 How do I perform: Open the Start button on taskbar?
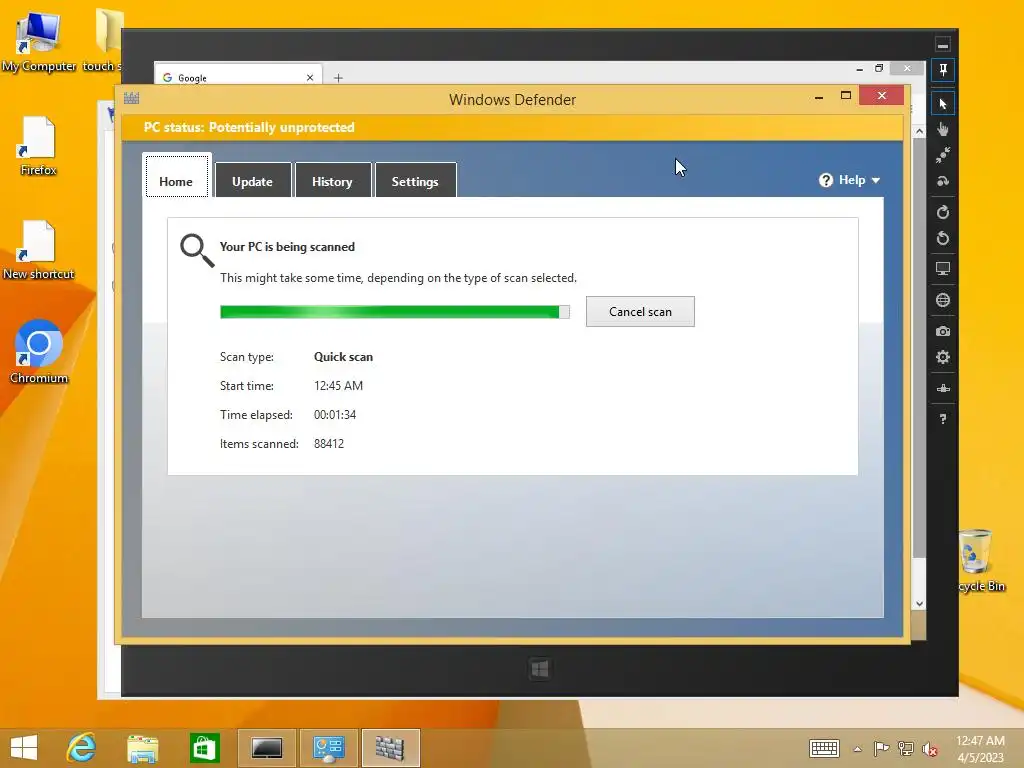click(x=24, y=748)
